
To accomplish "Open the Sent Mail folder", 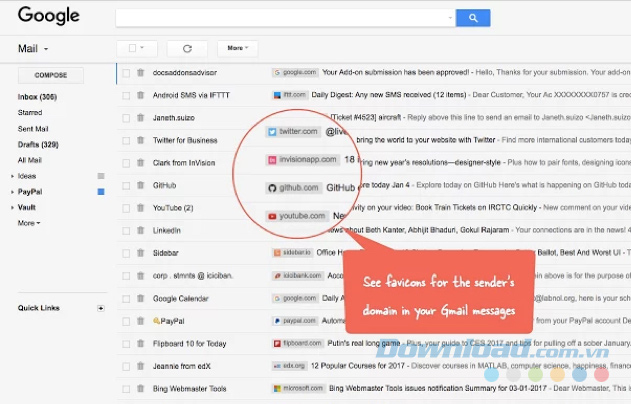I will [33, 129].
